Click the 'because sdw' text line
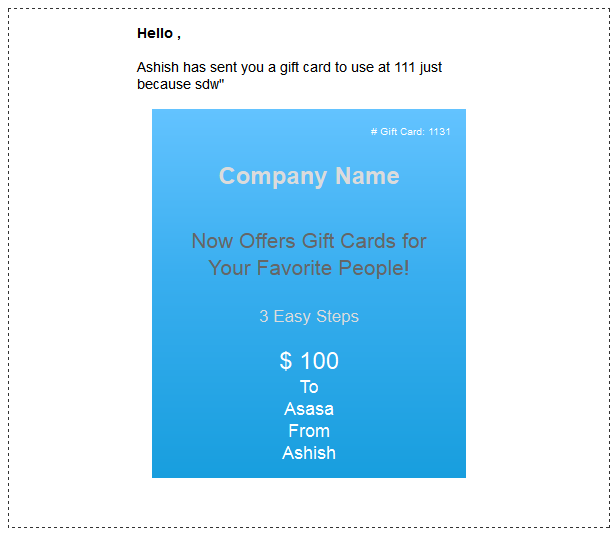This screenshot has width=610, height=536. point(181,84)
